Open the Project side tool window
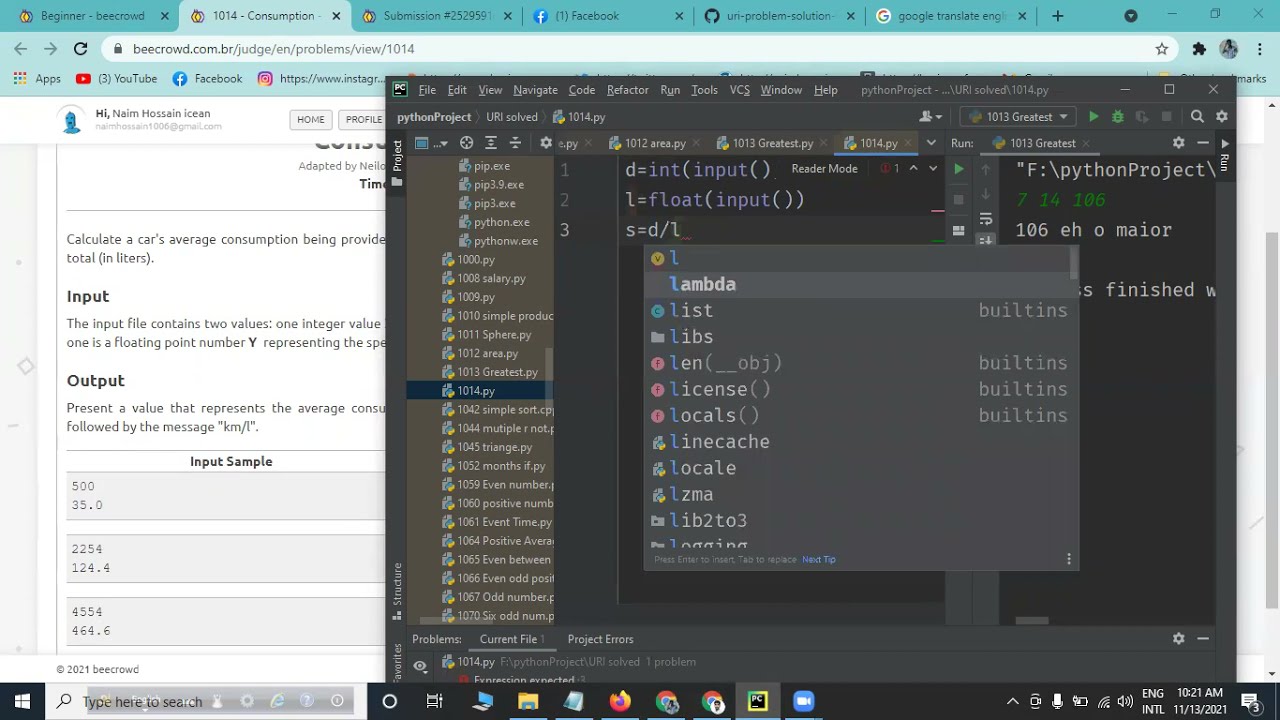The width and height of the screenshot is (1280, 720). click(397, 164)
